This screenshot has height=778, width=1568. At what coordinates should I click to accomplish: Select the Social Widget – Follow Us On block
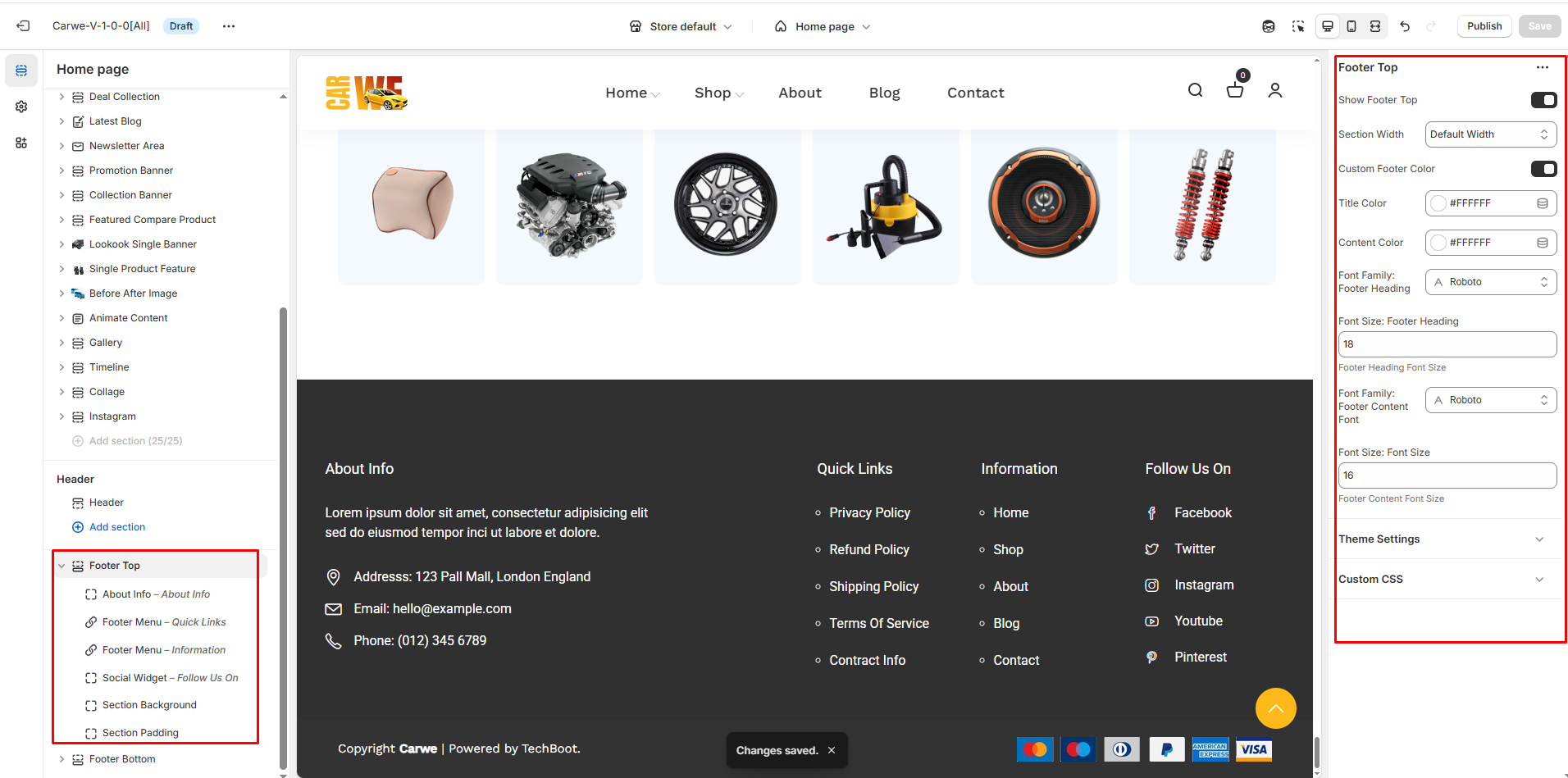coord(170,678)
